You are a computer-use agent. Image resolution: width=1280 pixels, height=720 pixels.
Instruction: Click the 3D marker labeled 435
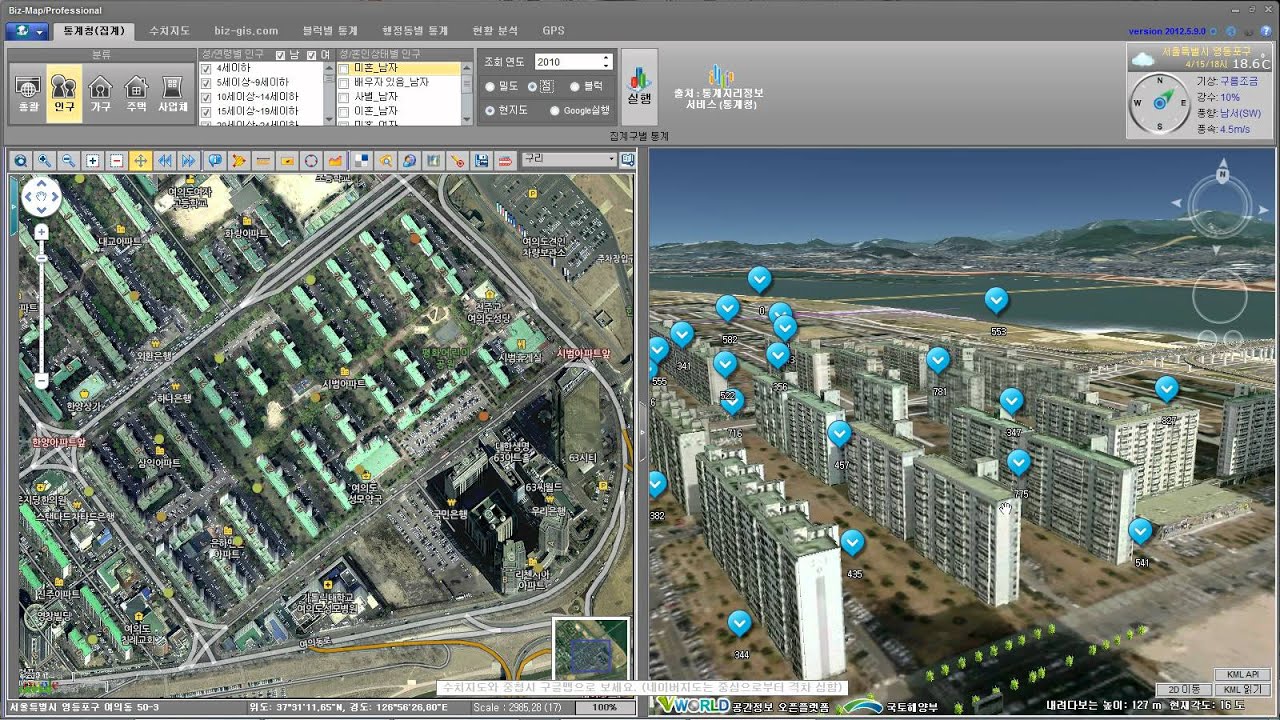point(852,544)
